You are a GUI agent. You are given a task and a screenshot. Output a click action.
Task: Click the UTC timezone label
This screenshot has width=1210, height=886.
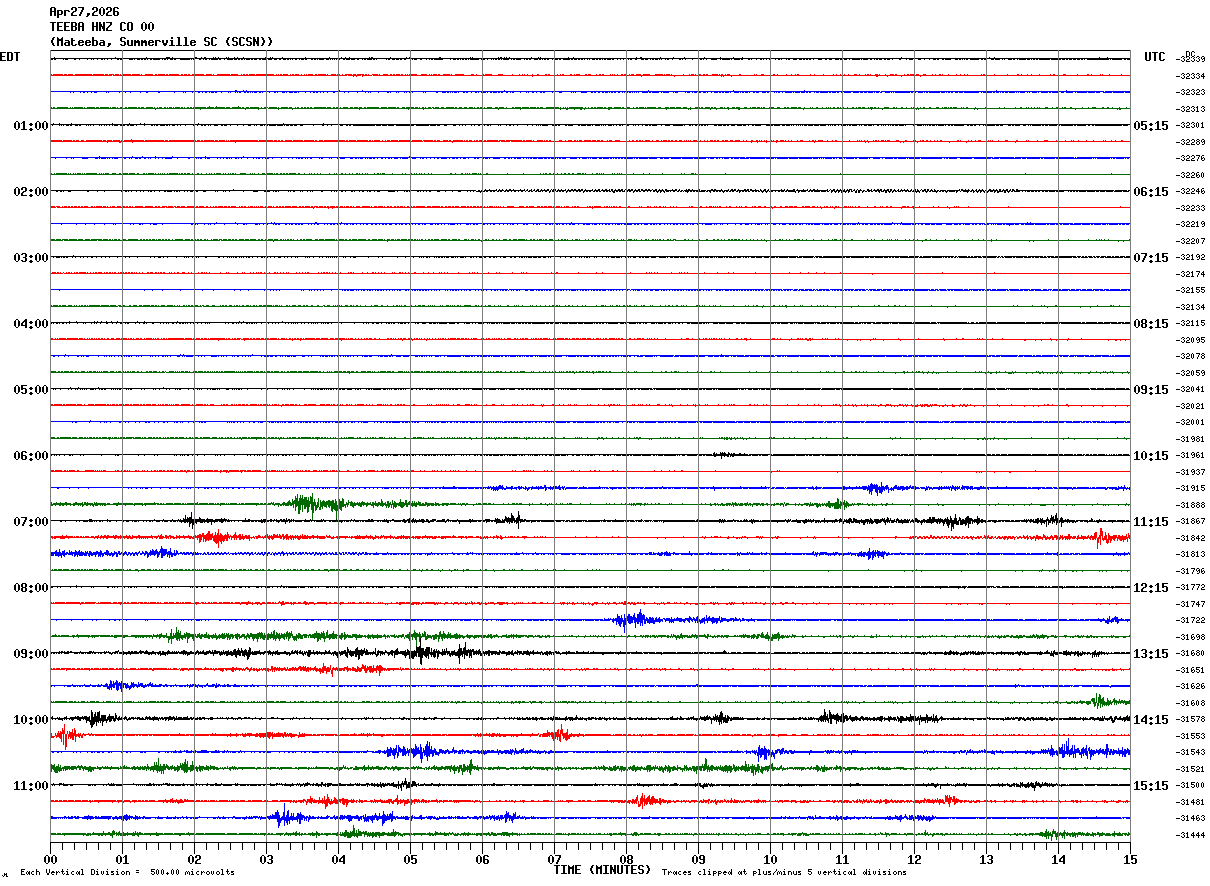coord(1155,57)
